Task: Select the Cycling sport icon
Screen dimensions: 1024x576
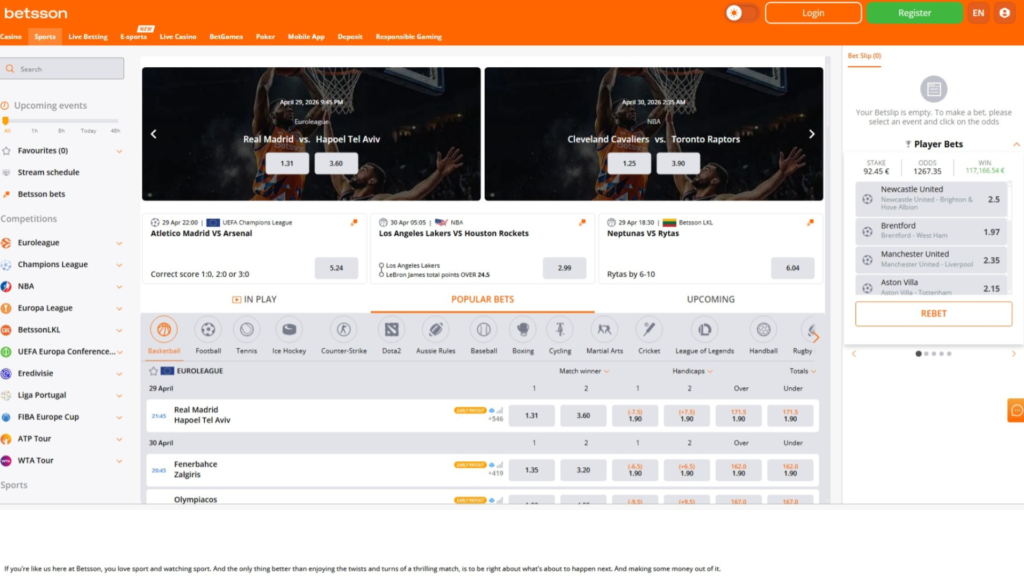Action: pos(560,330)
